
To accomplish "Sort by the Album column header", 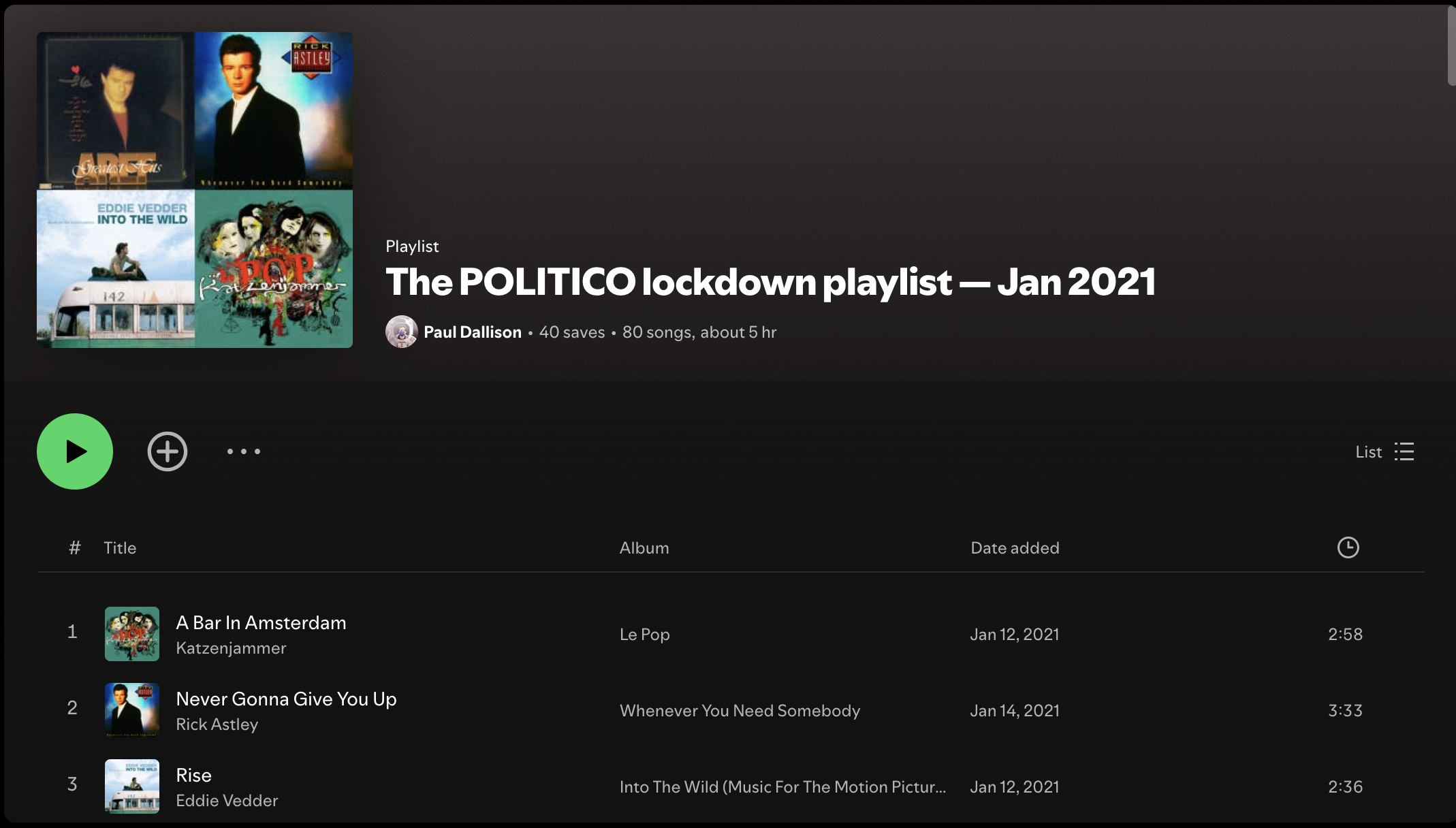I will (644, 547).
